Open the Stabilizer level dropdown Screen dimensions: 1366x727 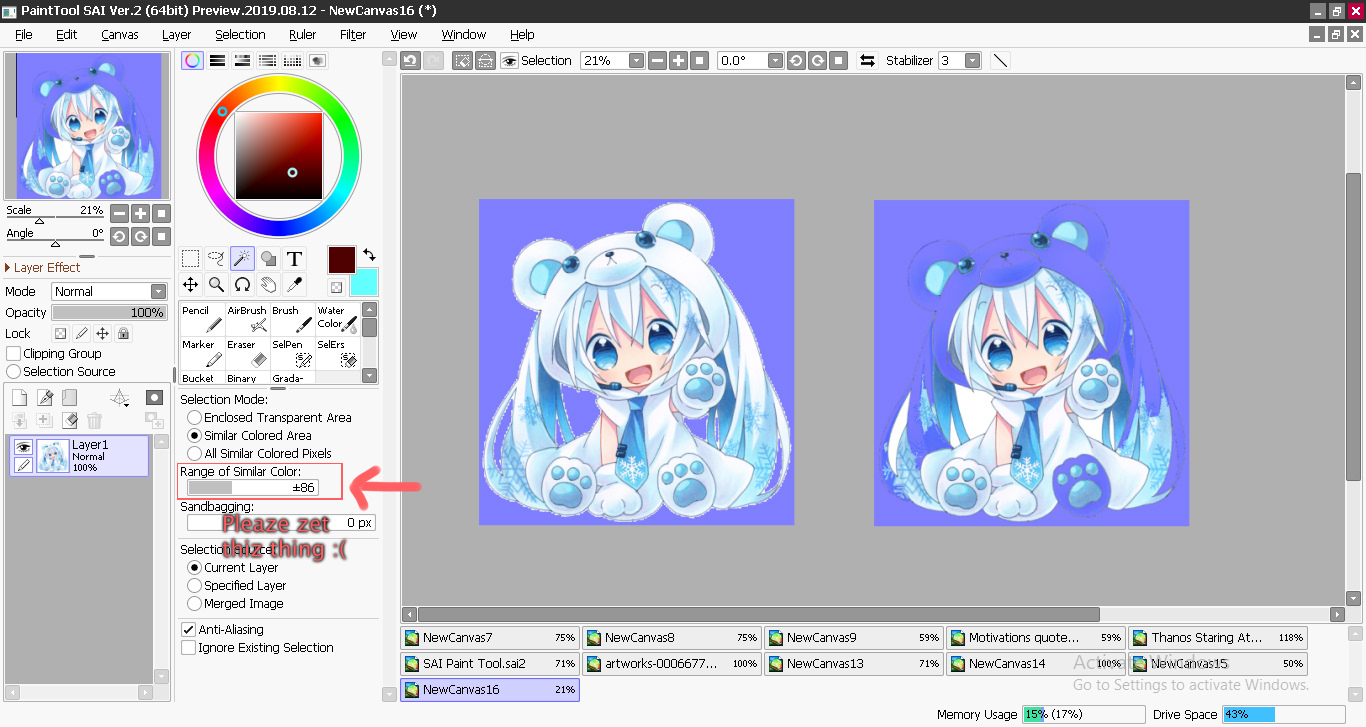coord(973,60)
